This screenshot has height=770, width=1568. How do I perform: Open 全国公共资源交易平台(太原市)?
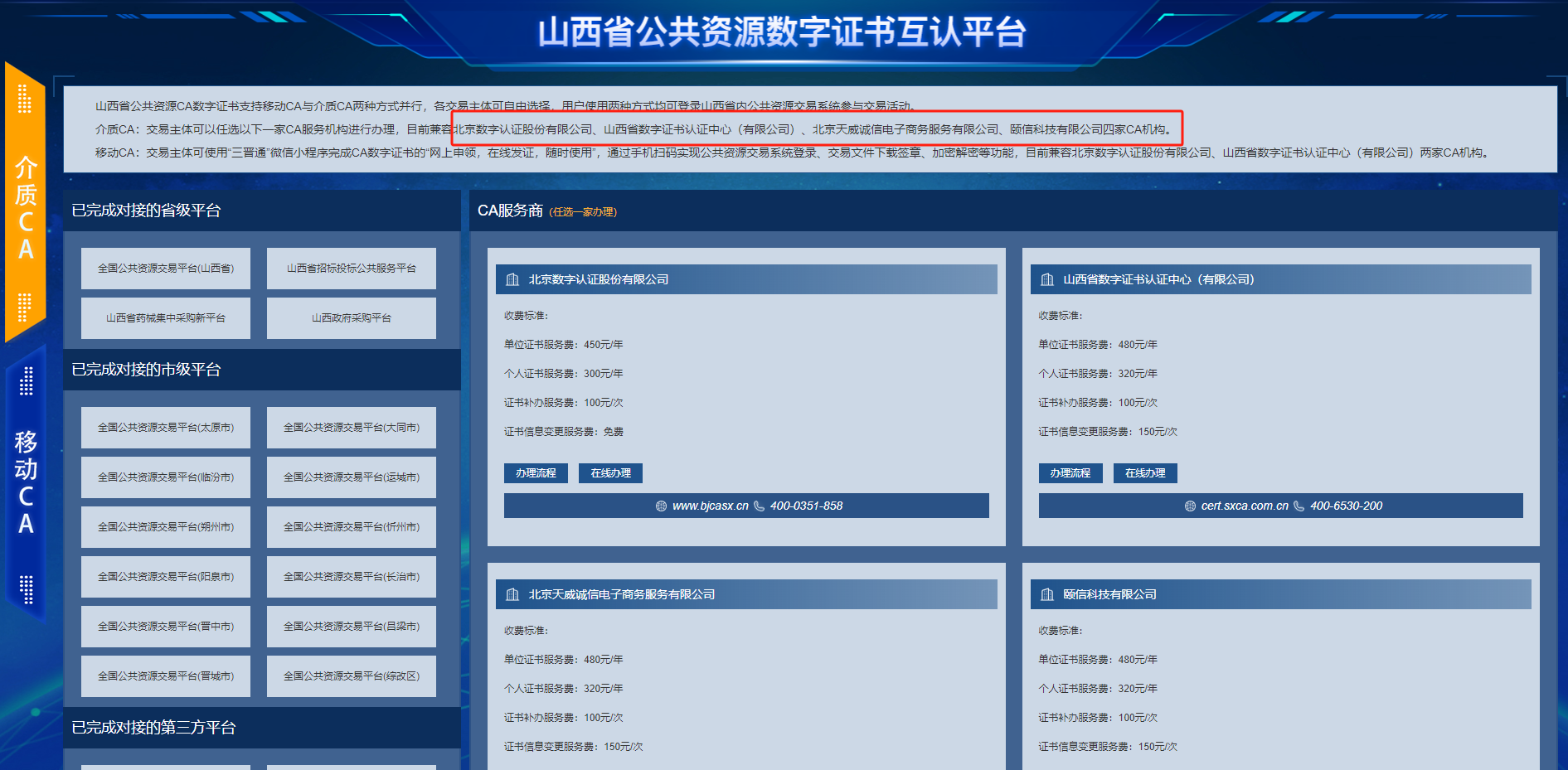[166, 428]
